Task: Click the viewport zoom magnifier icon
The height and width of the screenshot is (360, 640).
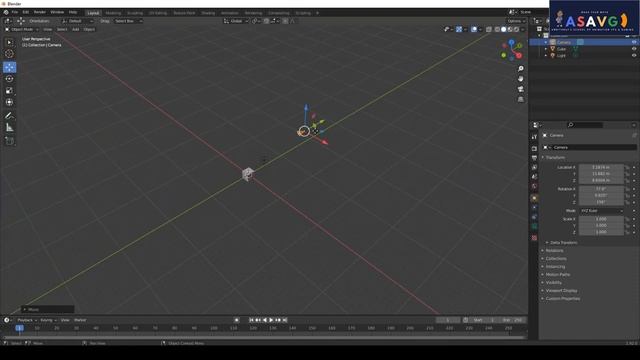Action: [520, 69]
